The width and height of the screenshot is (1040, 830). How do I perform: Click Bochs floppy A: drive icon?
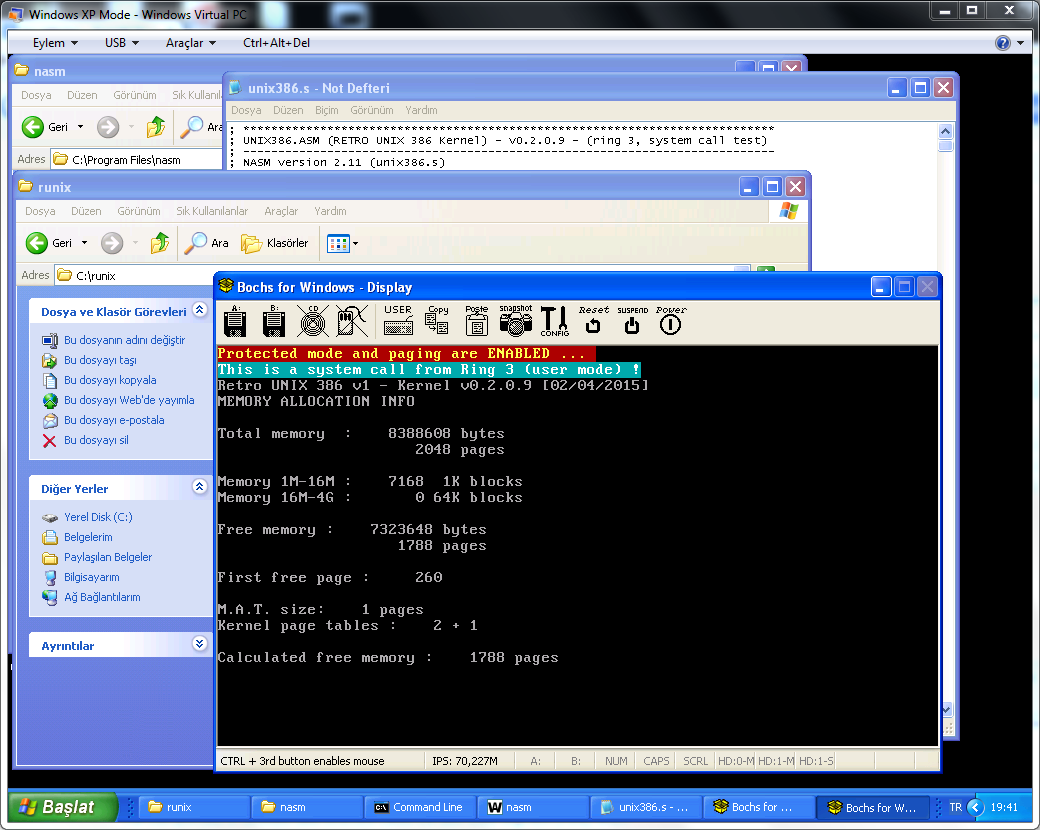click(235, 321)
